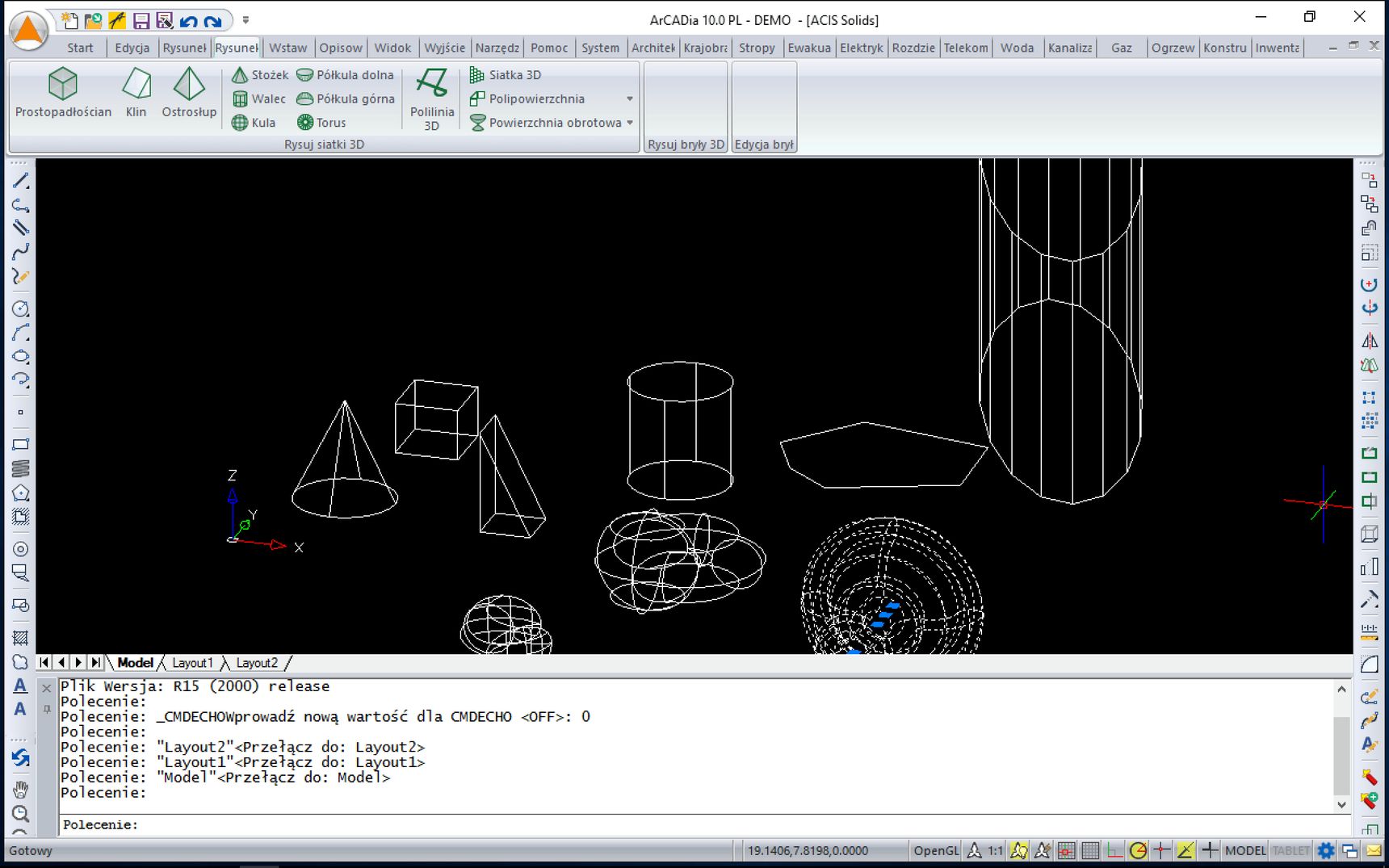Viewport: 1389px width, 868px height.
Task: Click the Redo arrow in quick access toolbar
Action: [x=212, y=20]
